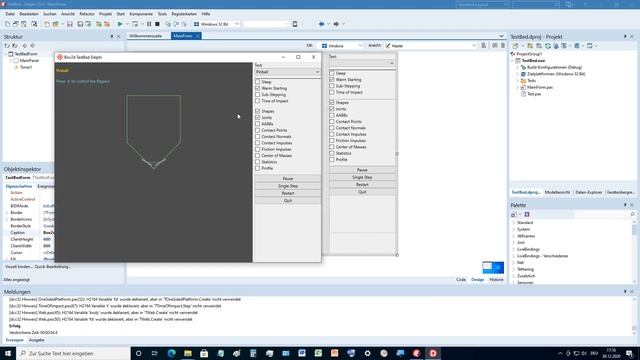Open the Pinball test dropdown
This screenshot has width=640, height=360.
tap(287, 72)
